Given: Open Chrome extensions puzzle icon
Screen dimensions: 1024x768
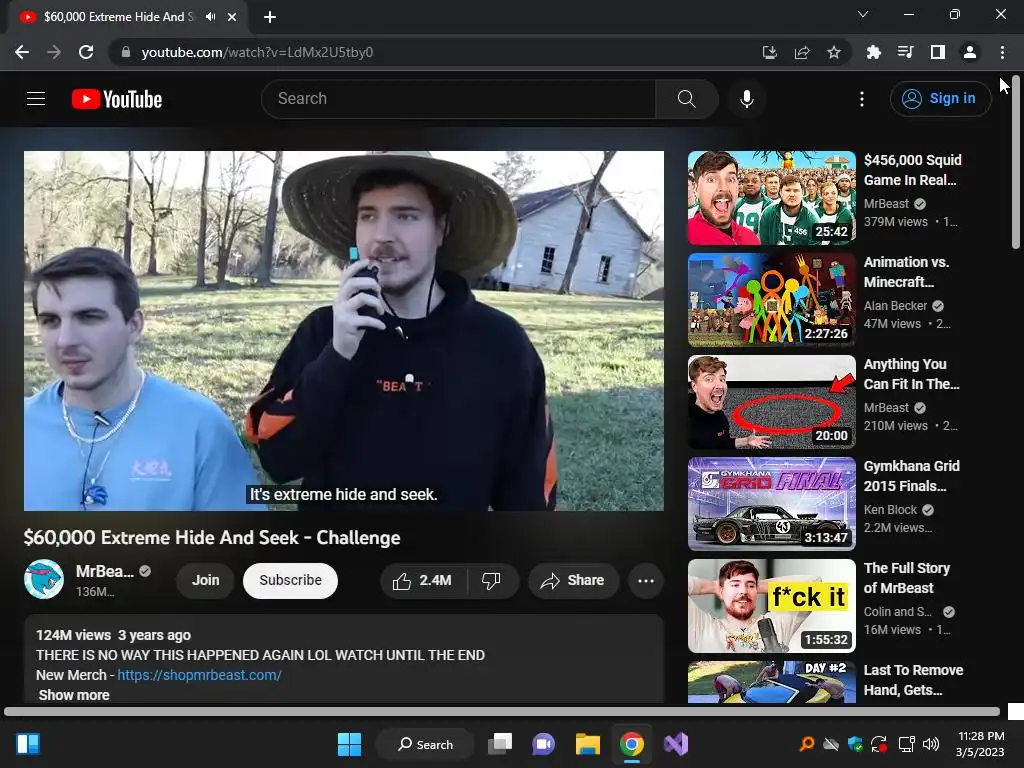Looking at the screenshot, I should (x=873, y=52).
